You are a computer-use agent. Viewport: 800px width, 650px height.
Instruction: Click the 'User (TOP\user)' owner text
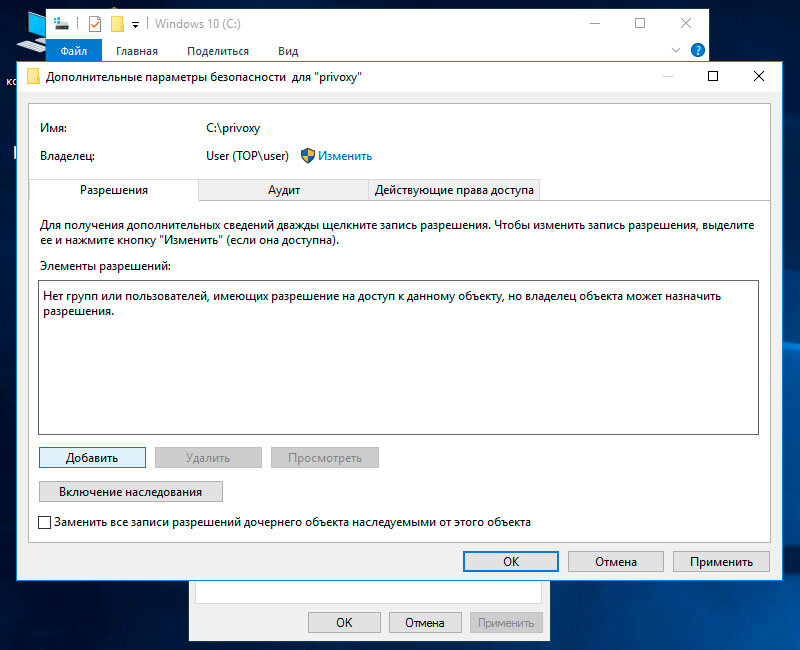click(x=247, y=156)
